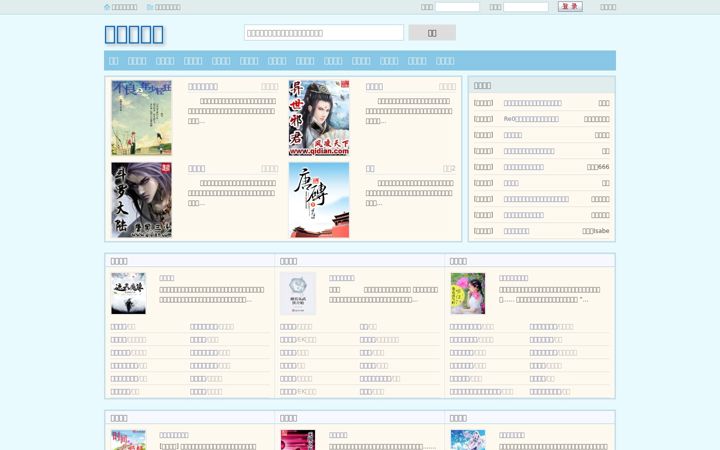Focus the password field beside the login button
This screenshot has height=450, width=720.
pyautogui.click(x=526, y=7)
